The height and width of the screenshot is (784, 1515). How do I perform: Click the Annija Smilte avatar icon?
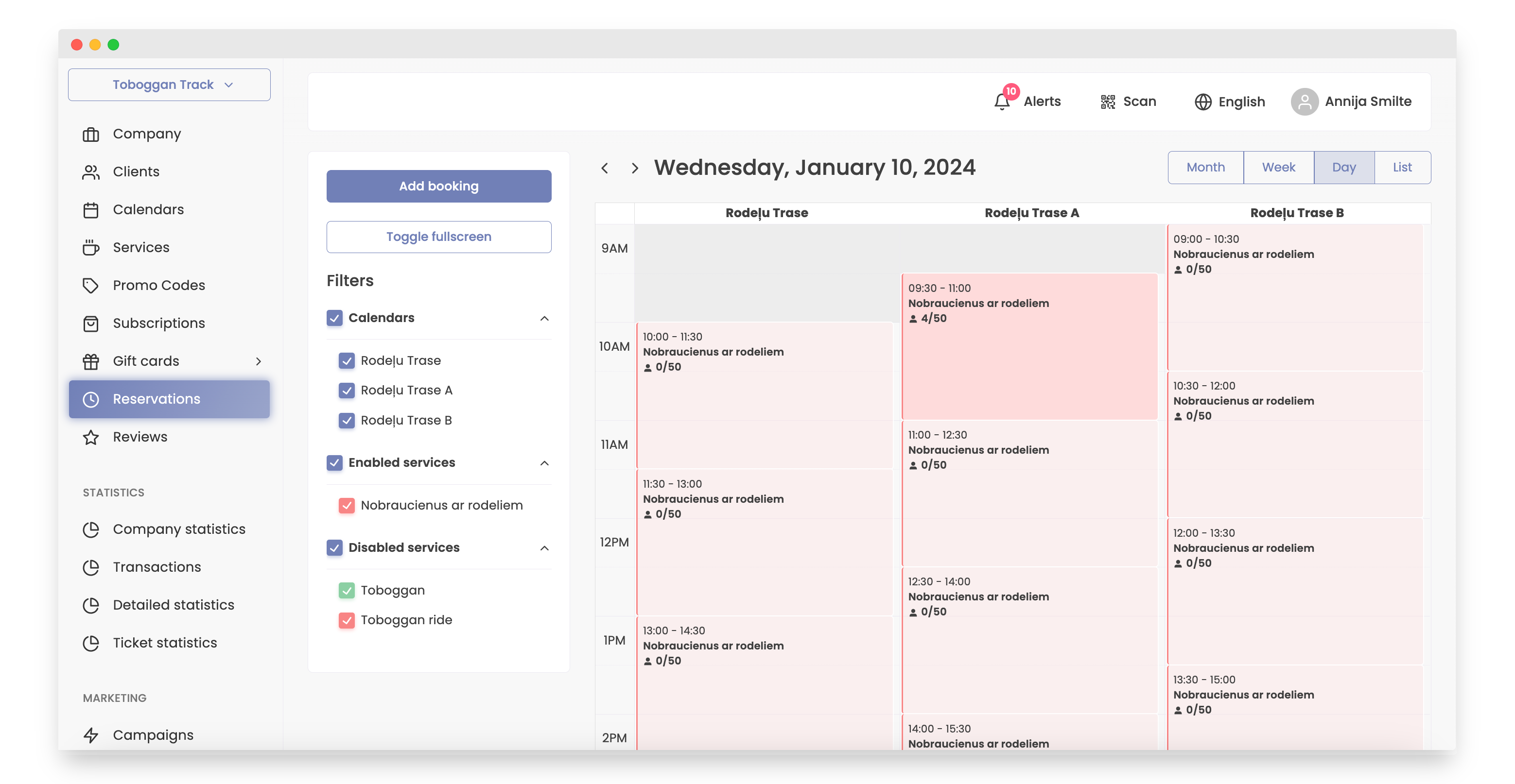(1304, 102)
